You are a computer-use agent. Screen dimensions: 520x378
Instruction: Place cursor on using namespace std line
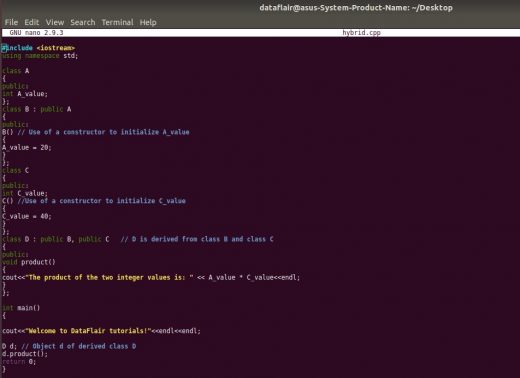tap(40, 56)
